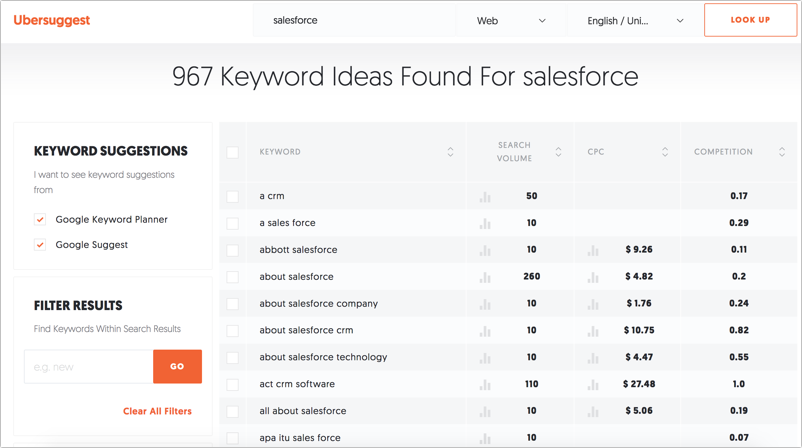
Task: Click the keyword about salesforce
Action: click(296, 277)
